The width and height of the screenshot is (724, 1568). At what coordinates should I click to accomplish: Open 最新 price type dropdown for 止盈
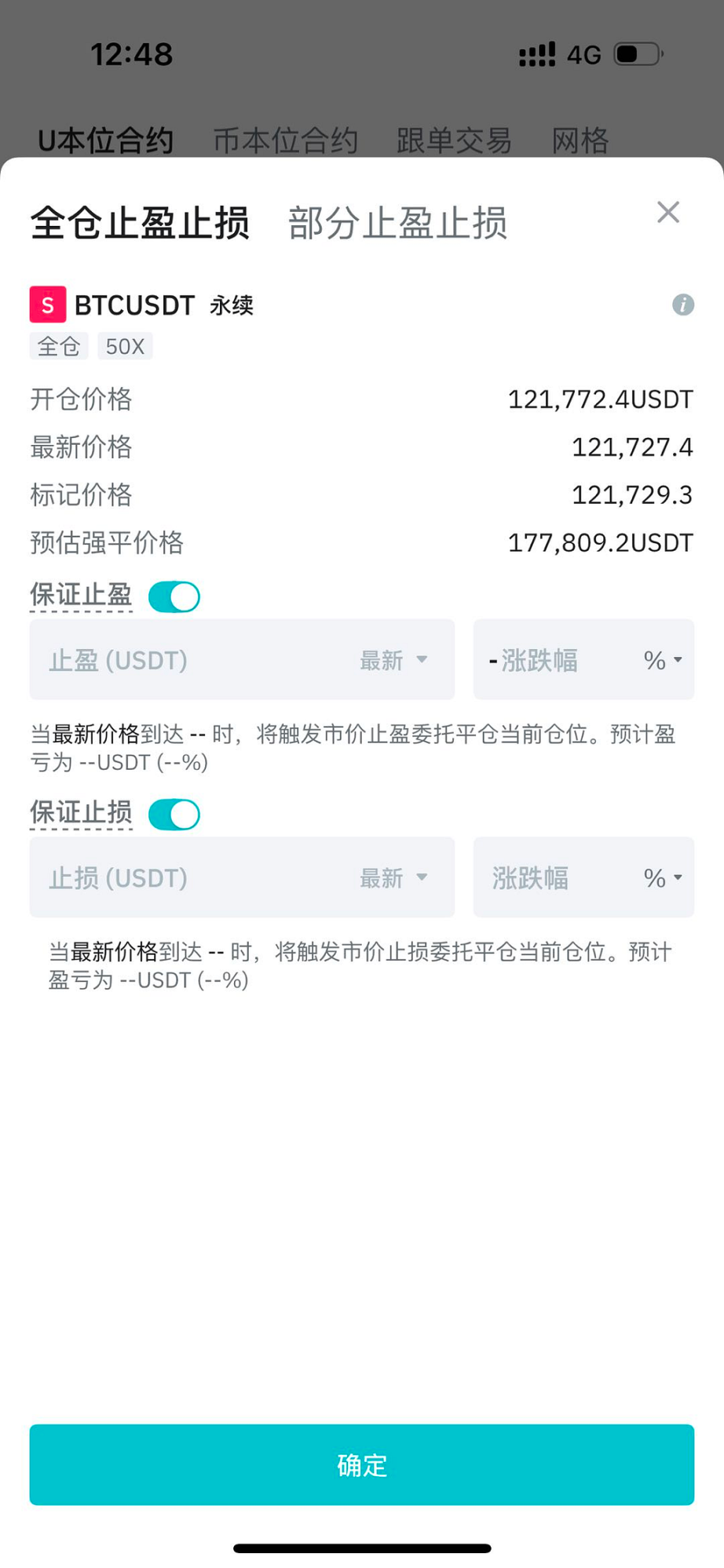[x=393, y=660]
